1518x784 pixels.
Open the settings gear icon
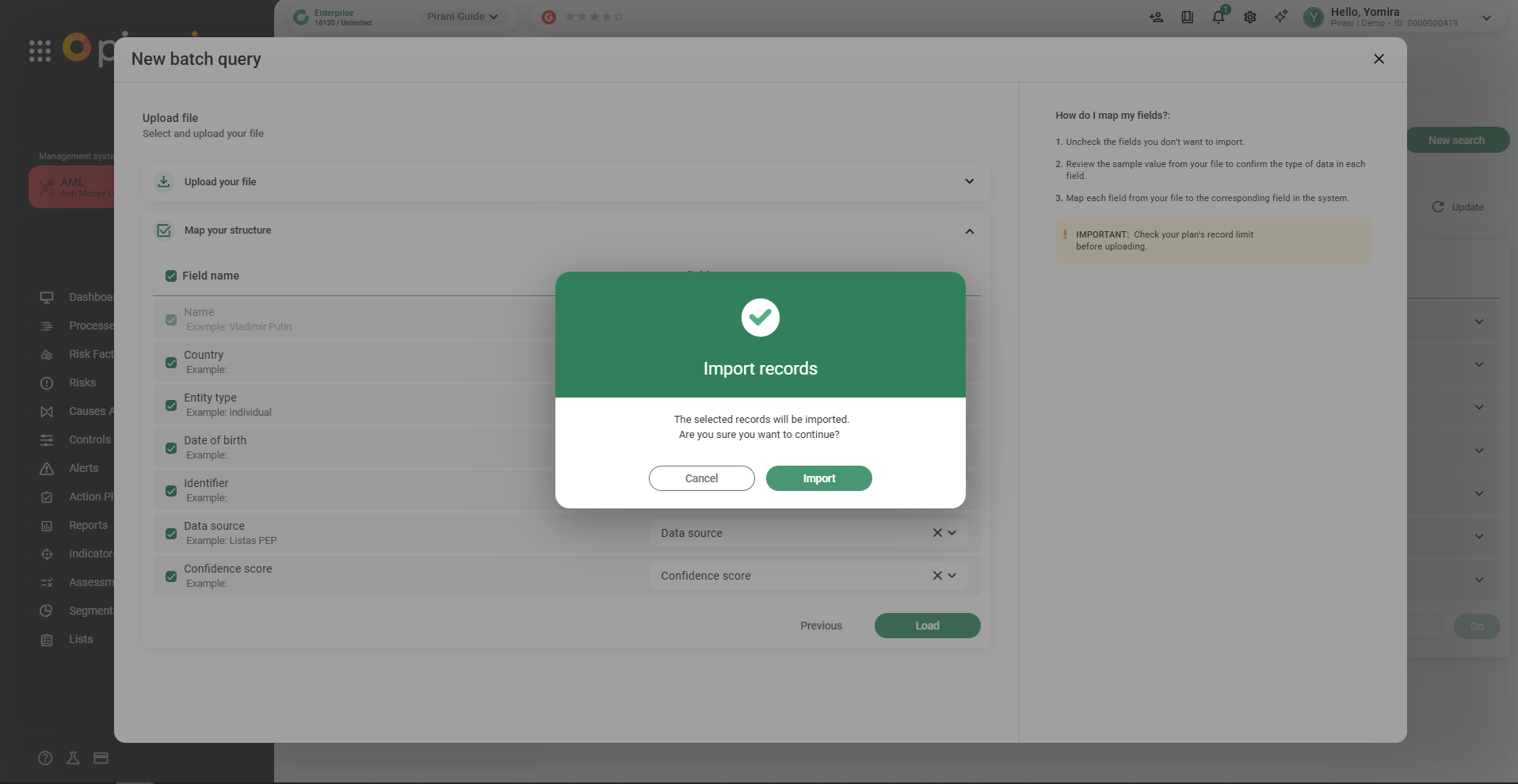1250,17
